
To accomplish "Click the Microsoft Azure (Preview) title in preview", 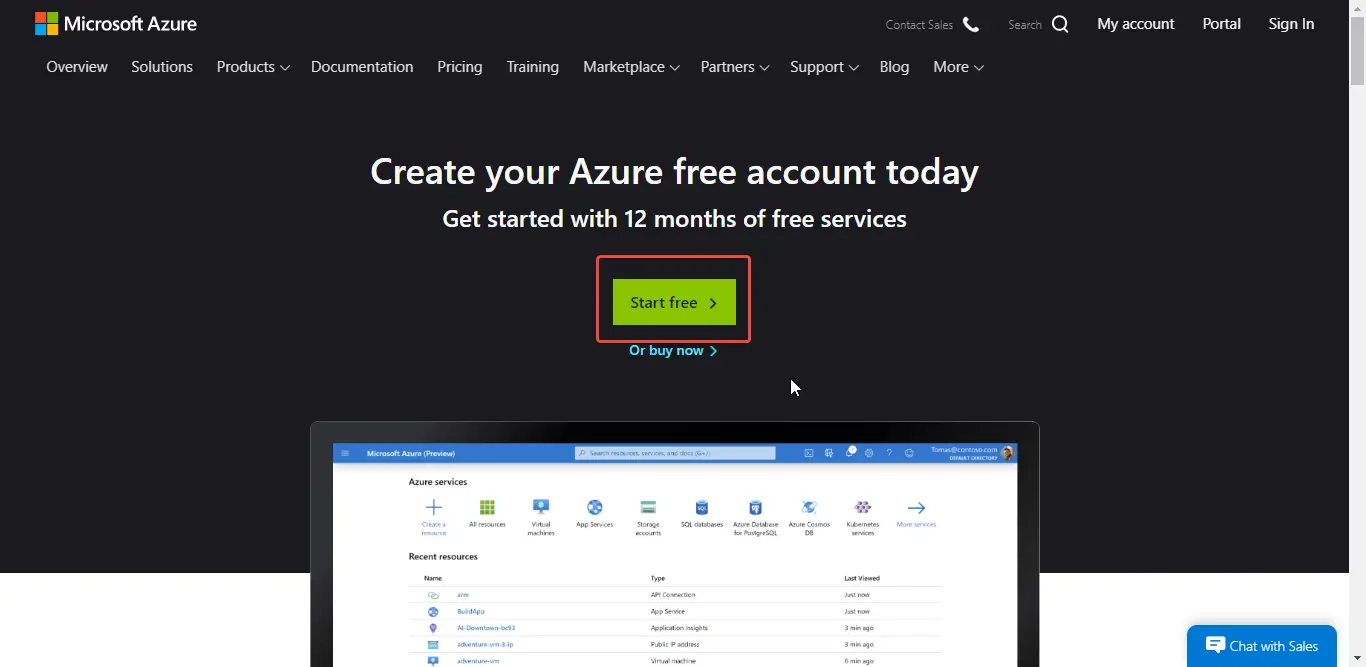I will (411, 453).
